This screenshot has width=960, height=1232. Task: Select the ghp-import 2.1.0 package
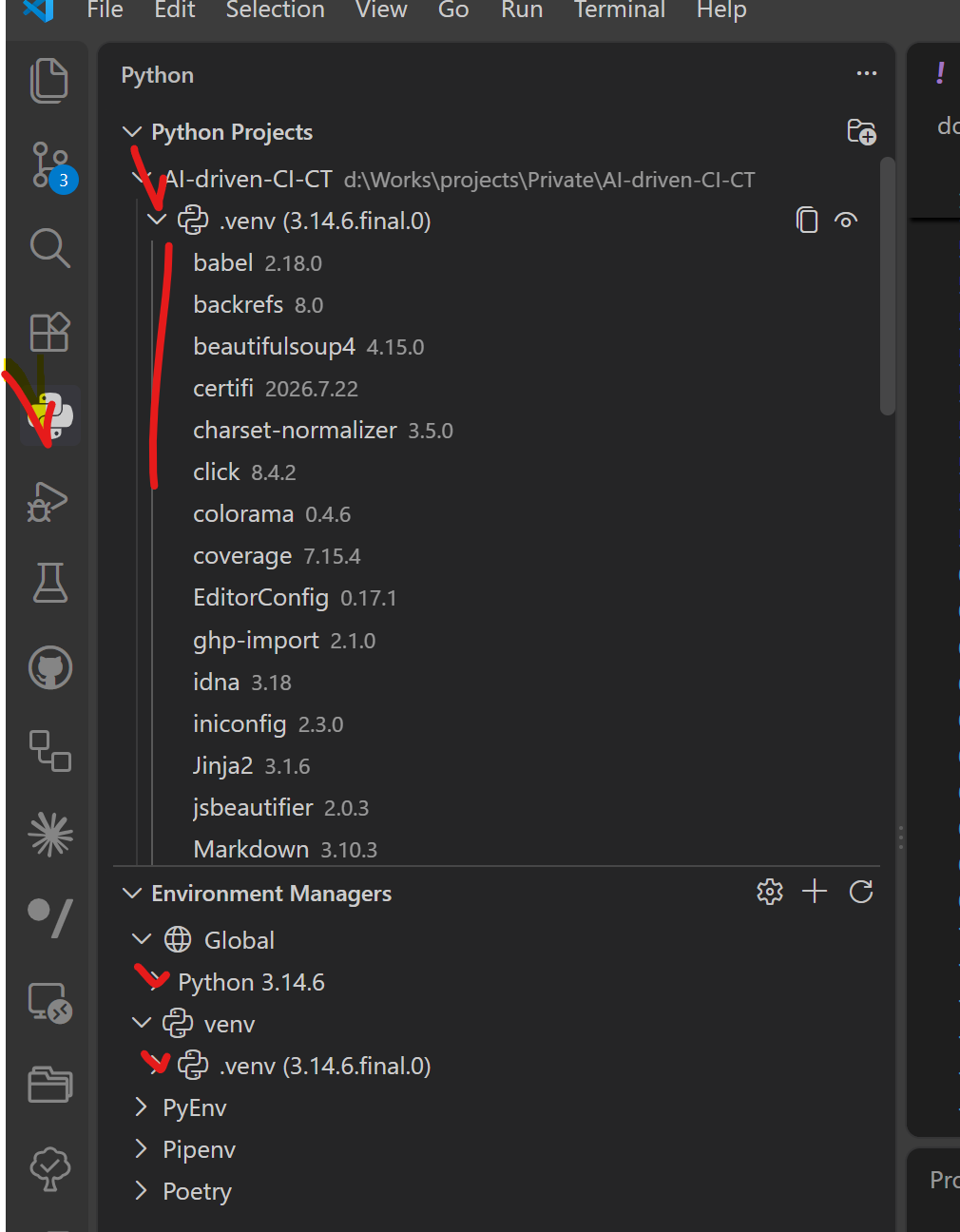[x=496, y=640]
